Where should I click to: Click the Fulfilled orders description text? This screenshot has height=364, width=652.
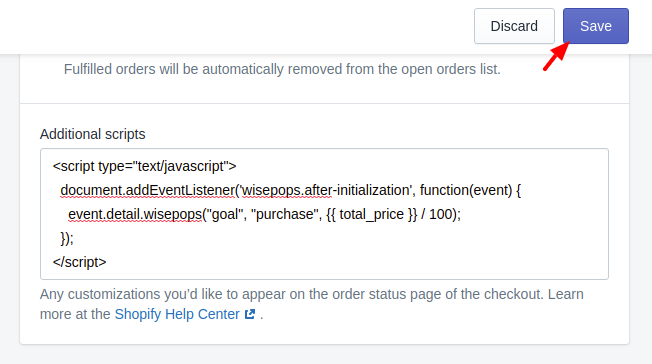(282, 69)
